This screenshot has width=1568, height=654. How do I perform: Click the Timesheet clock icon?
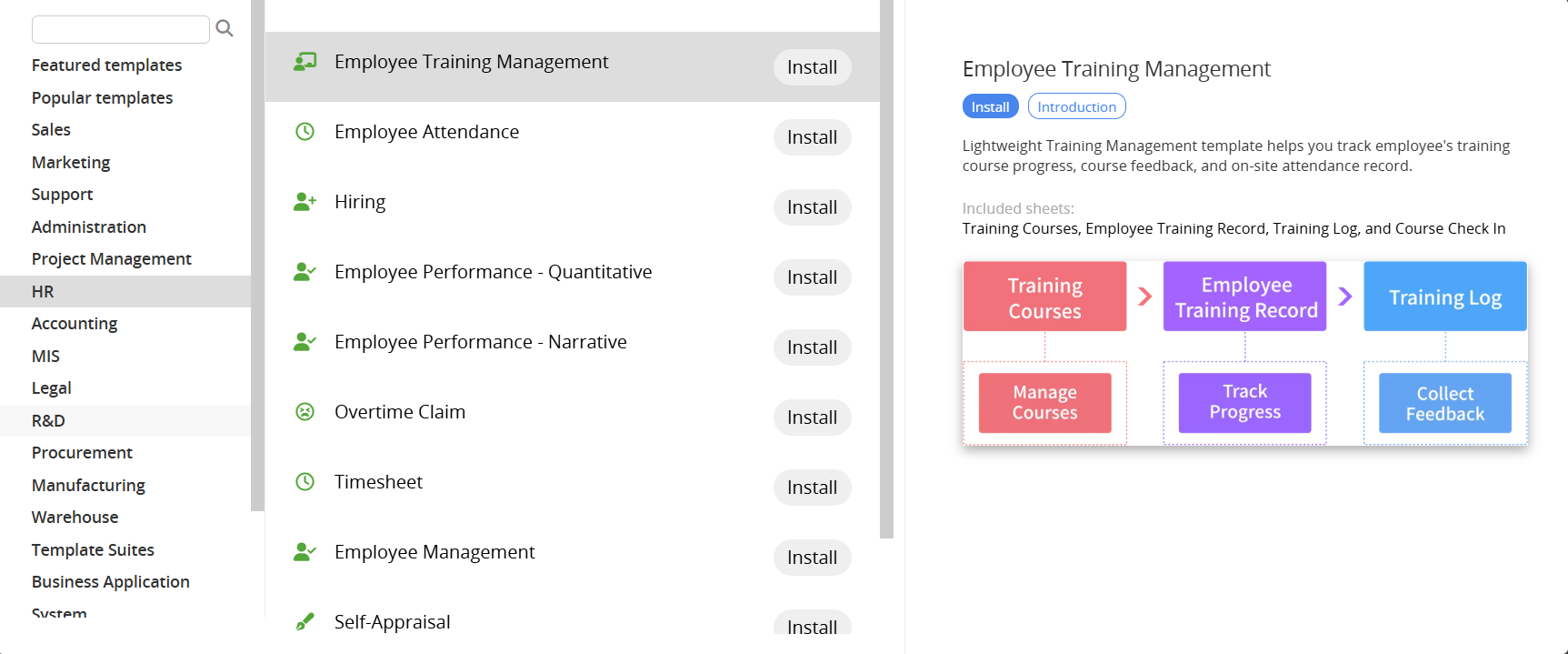click(x=305, y=482)
